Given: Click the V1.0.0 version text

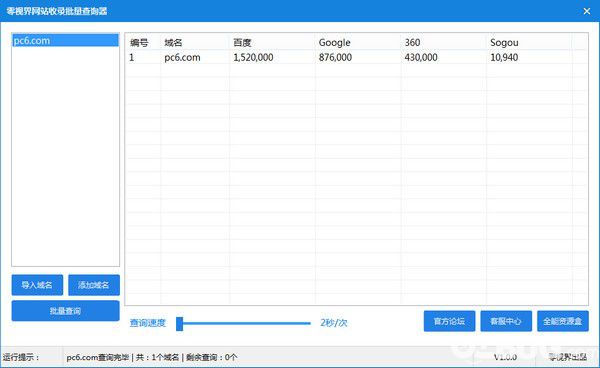Looking at the screenshot, I should pos(505,357).
